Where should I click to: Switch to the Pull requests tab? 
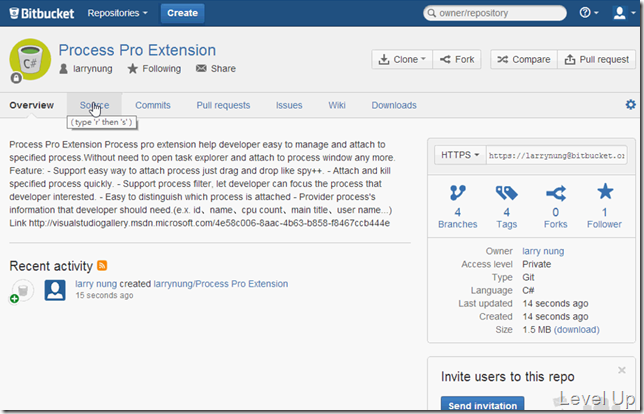pos(223,105)
